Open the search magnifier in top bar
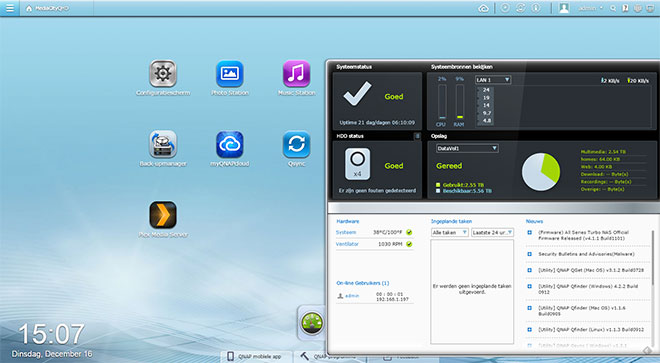Image resolution: width=660 pixels, height=363 pixels. 613,8
